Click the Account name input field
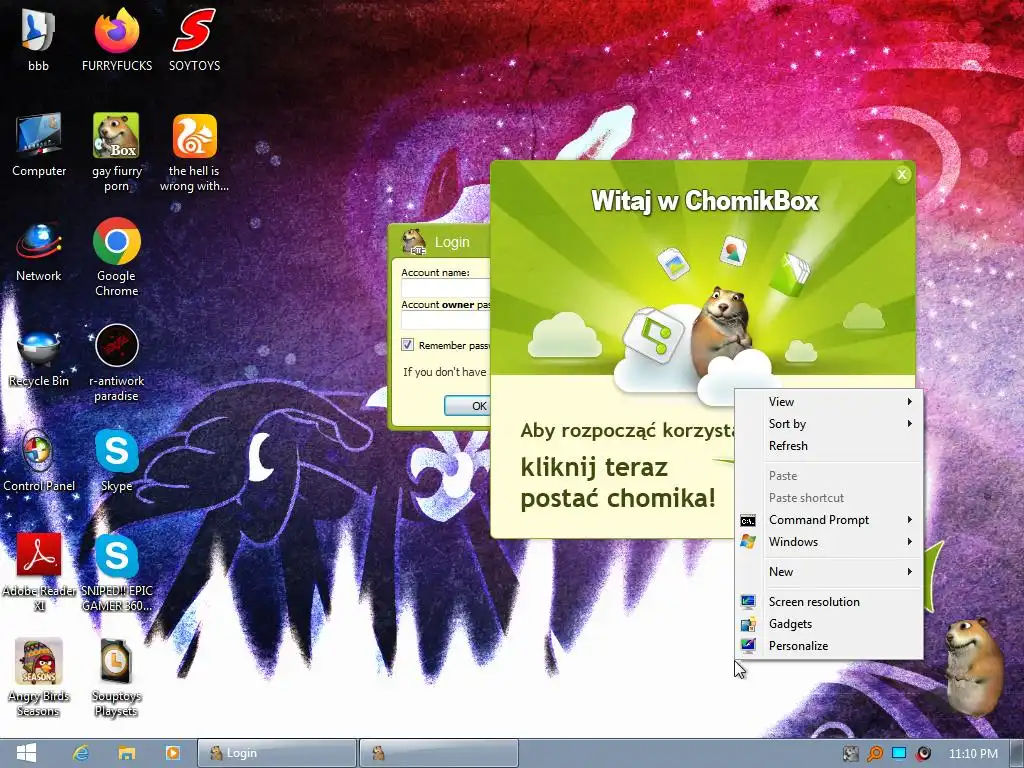1024x768 pixels. pyautogui.click(x=445, y=288)
